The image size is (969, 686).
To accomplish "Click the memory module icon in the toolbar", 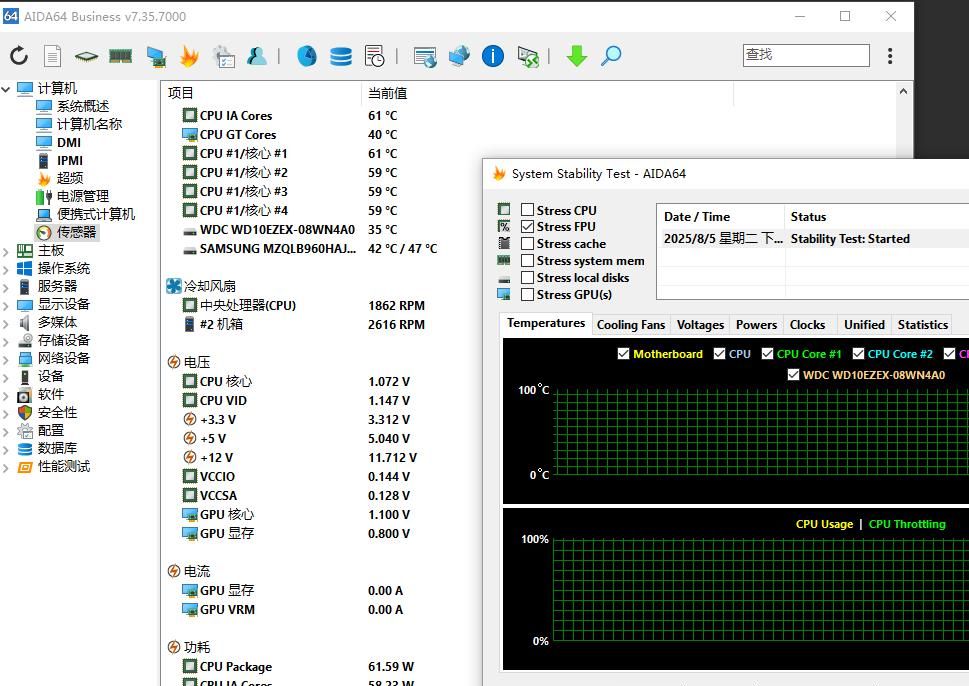I will (x=121, y=56).
